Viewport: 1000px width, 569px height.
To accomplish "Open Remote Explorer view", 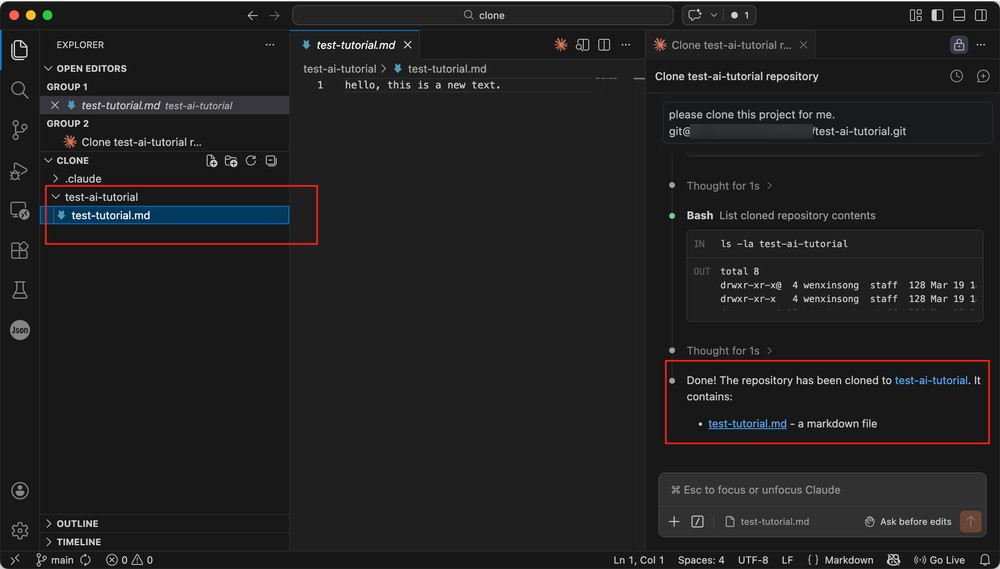I will 19,211.
